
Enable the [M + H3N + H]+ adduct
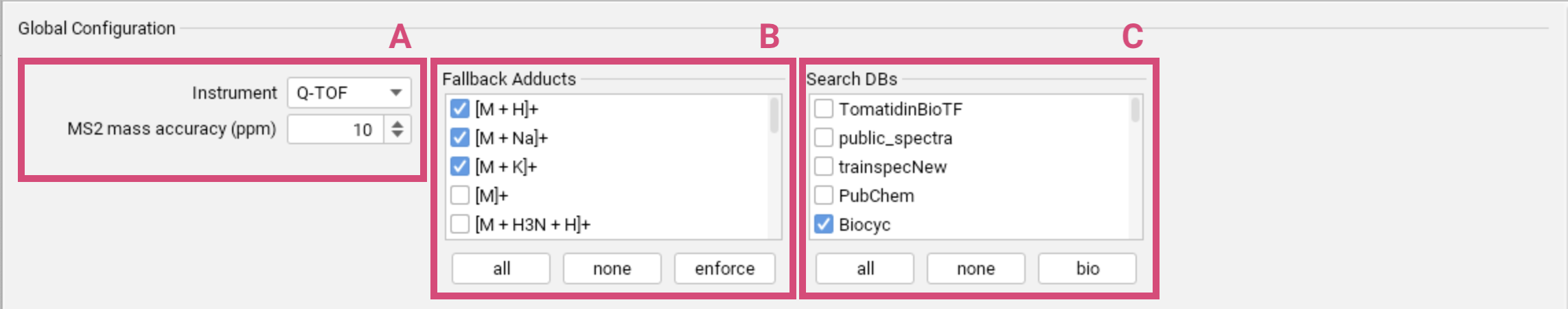tap(460, 225)
